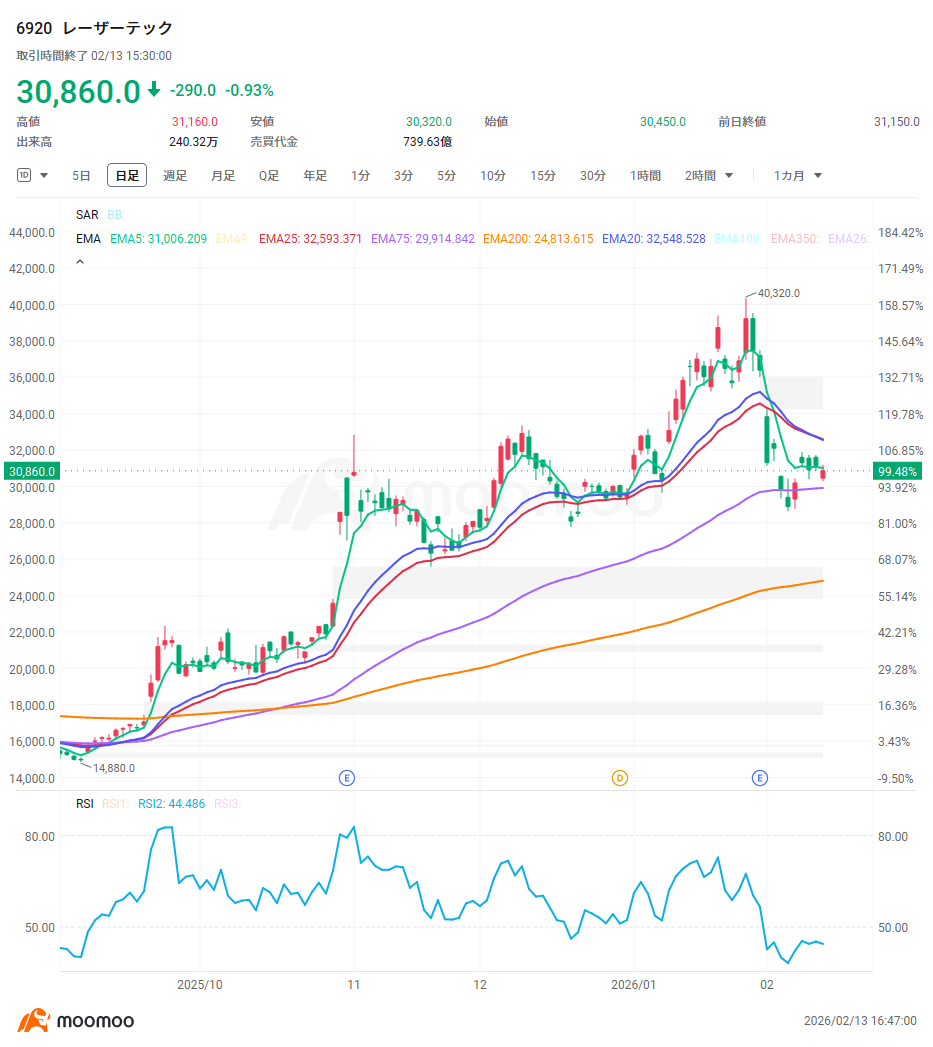Switch to the 1分 interval
Image resolution: width=933 pixels, height=1047 pixels.
(x=360, y=176)
